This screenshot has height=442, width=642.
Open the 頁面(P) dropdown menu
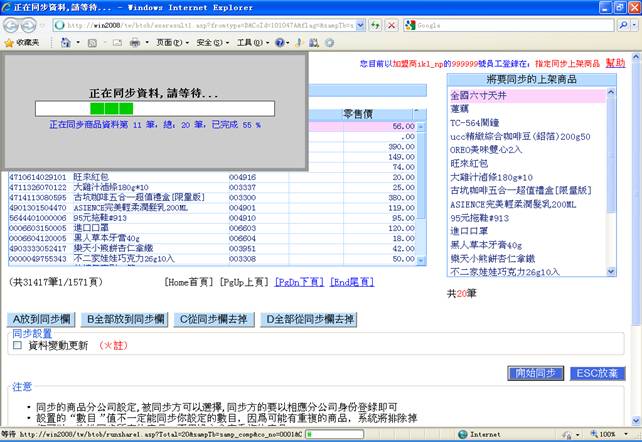(165, 44)
